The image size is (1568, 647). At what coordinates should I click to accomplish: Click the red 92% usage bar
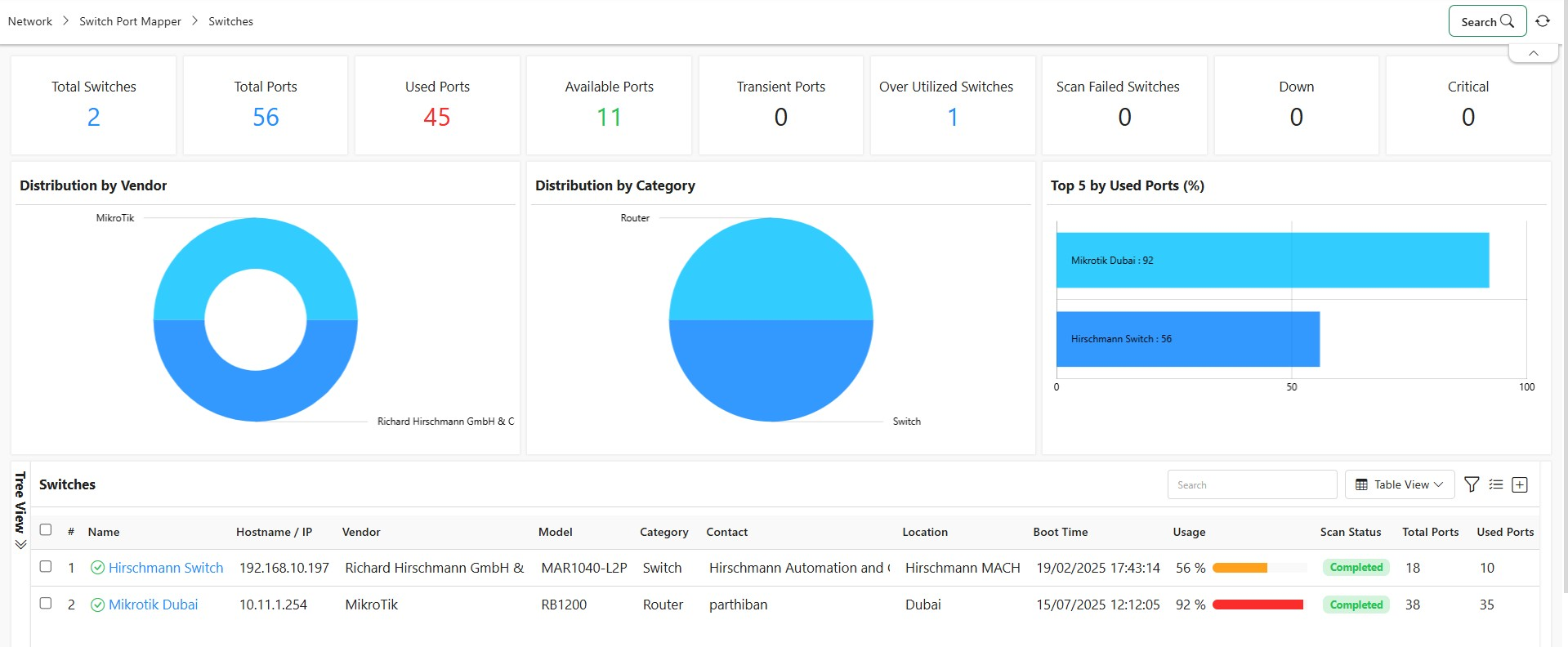point(1258,605)
